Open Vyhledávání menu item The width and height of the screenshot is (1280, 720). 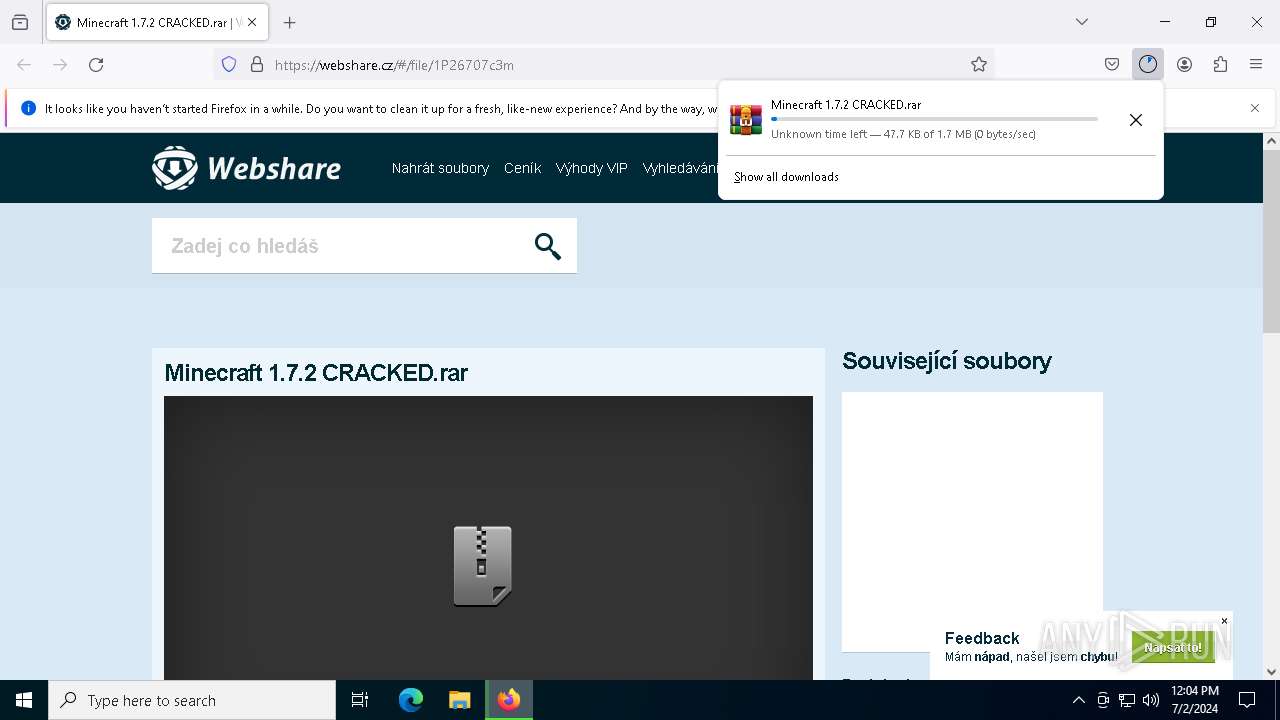(680, 168)
